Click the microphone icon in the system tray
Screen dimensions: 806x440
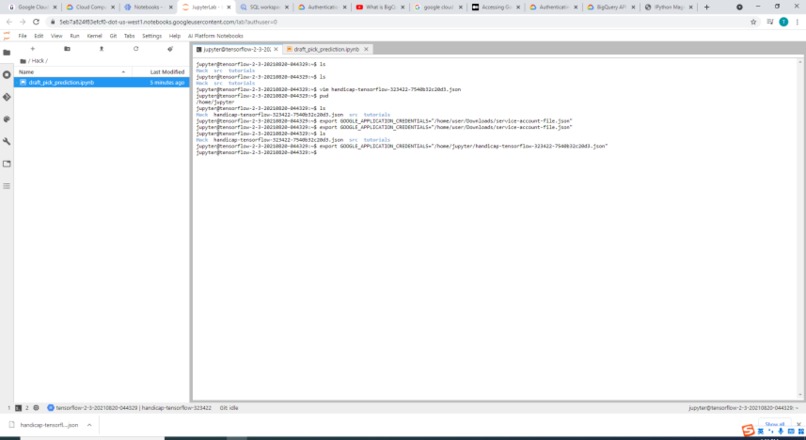780,431
